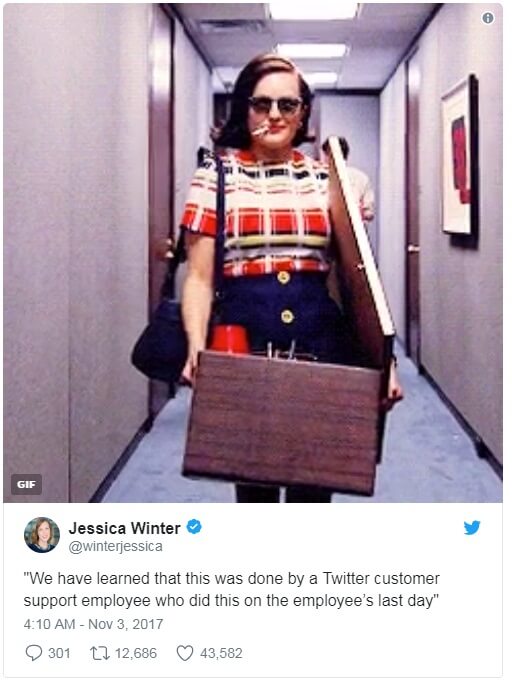Open the Jessica Winter display name
Screen dimensions: 512x685
coord(125,528)
